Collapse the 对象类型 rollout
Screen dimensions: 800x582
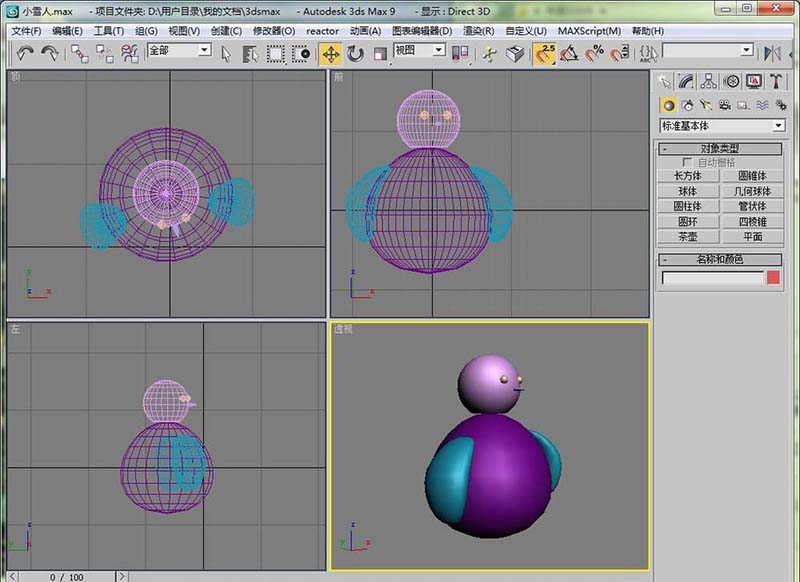(720, 148)
